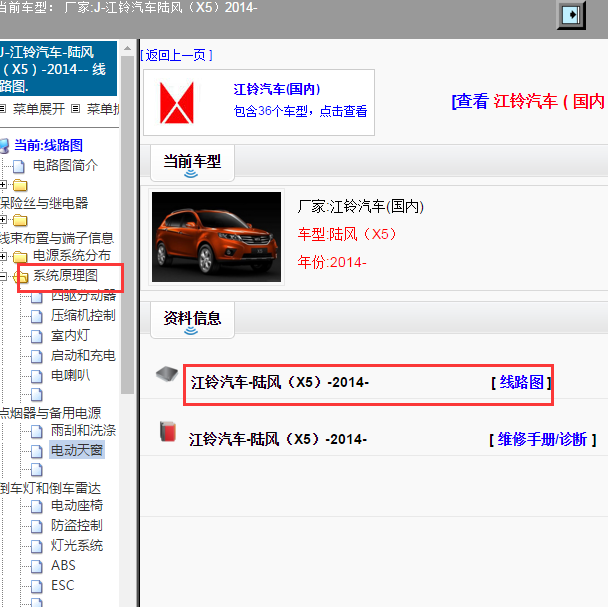The image size is (608, 607).
Task: Click page icon beside 压缩机控制
Action: (36, 316)
